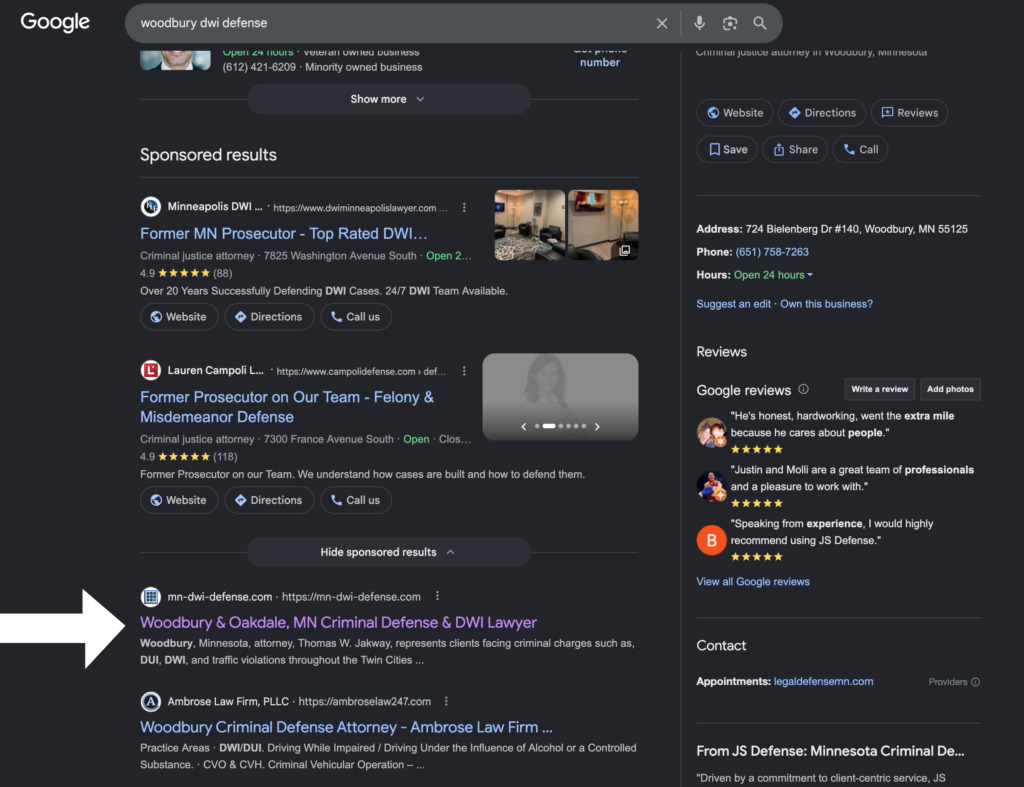Image resolution: width=1024 pixels, height=787 pixels.
Task: Open Reviews button in the business panel
Action: coord(909,113)
